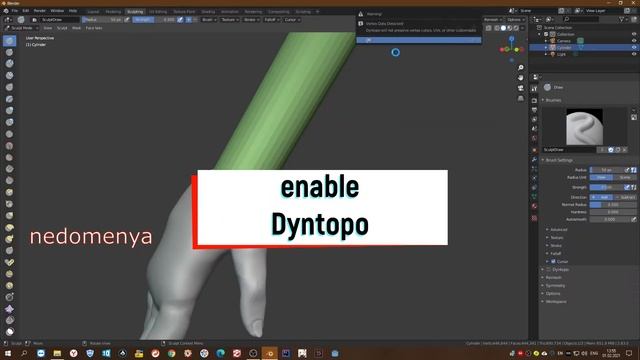Hide the Light object in outliner
This screenshot has height=360, width=640.
634,54
